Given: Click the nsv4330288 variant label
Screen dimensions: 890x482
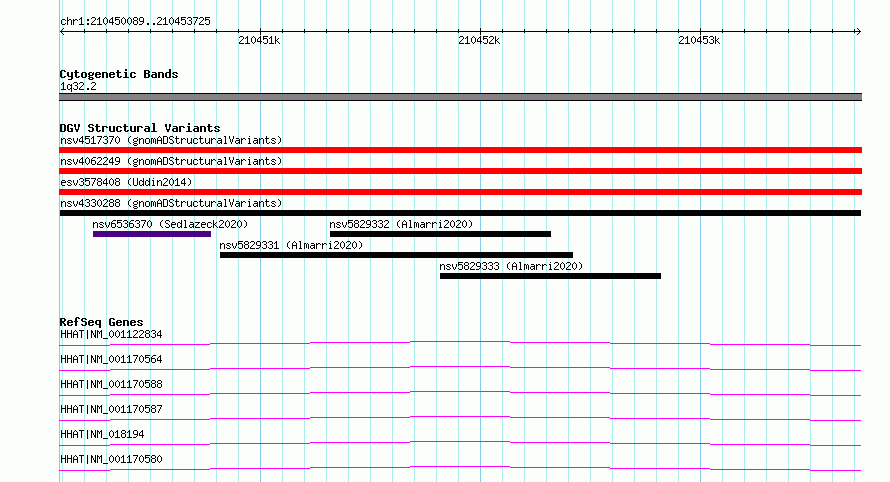Looking at the screenshot, I should pyautogui.click(x=171, y=203).
